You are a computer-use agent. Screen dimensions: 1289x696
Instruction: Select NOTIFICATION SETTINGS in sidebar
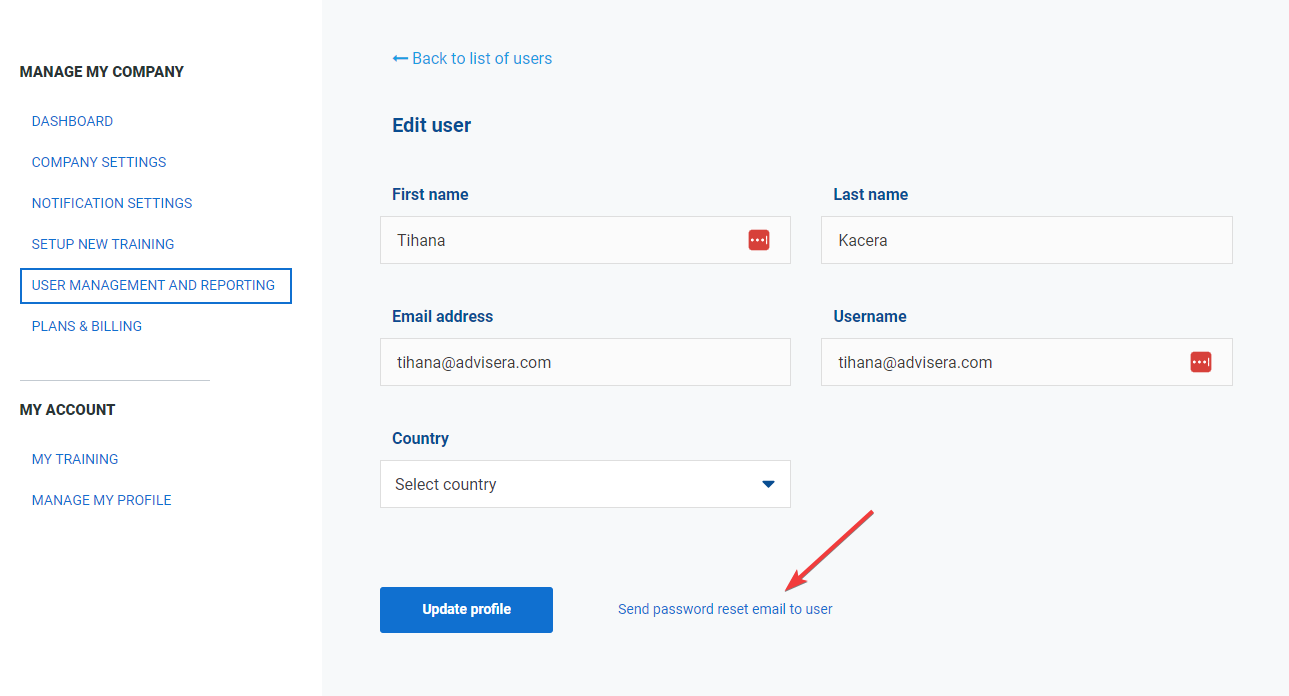111,203
